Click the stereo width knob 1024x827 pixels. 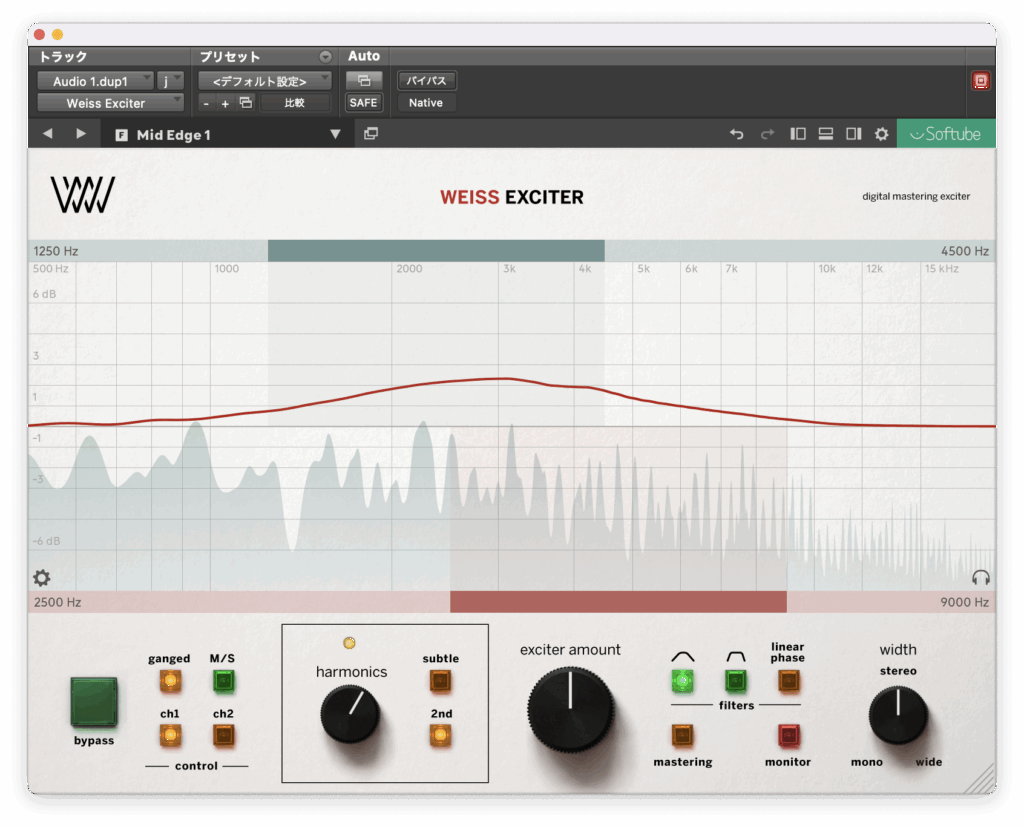tap(899, 715)
